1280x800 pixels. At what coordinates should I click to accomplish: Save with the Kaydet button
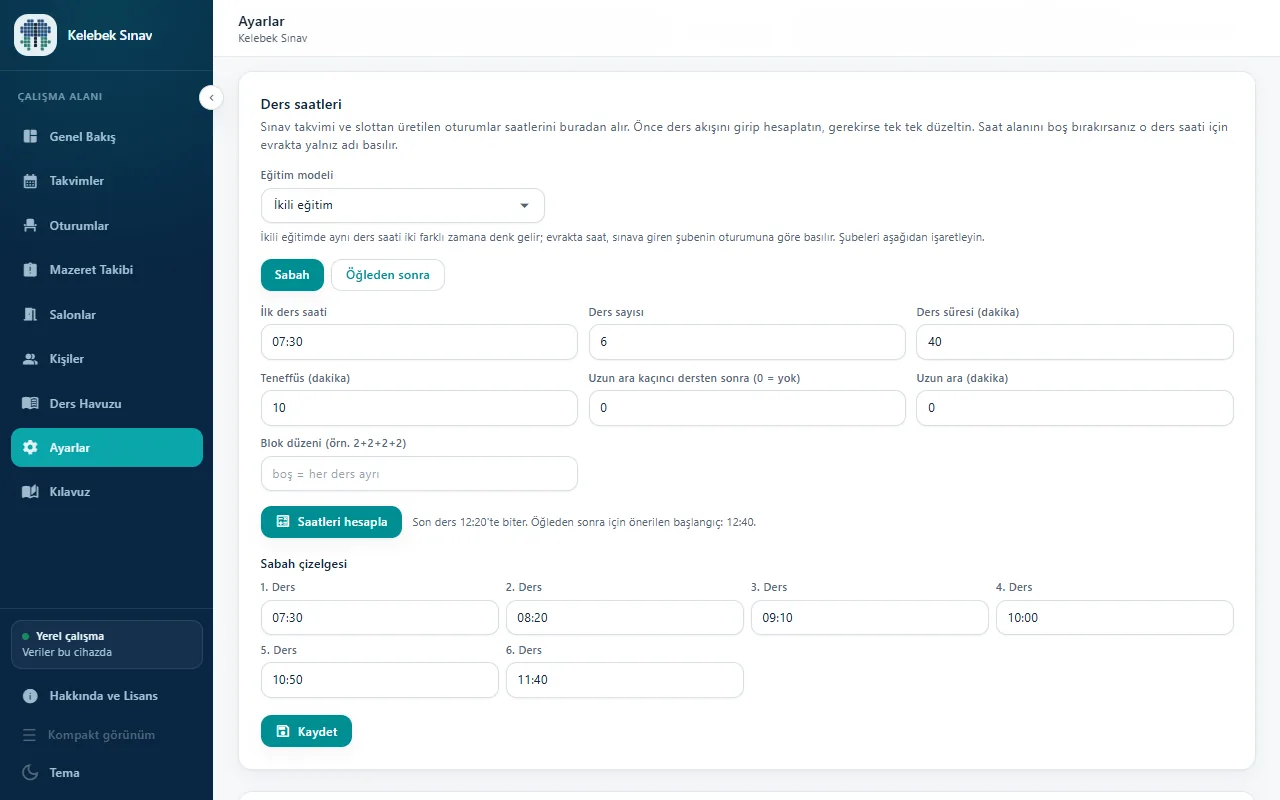[x=306, y=732]
